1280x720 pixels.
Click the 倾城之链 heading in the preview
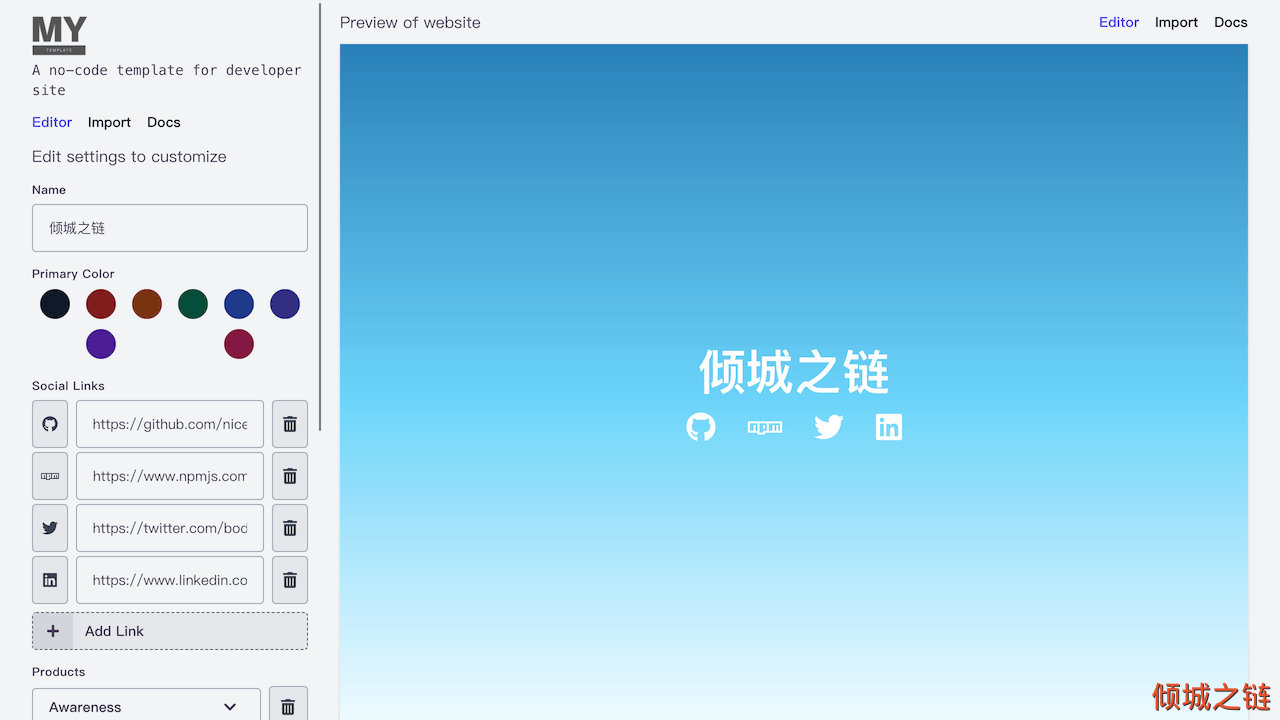click(x=794, y=372)
